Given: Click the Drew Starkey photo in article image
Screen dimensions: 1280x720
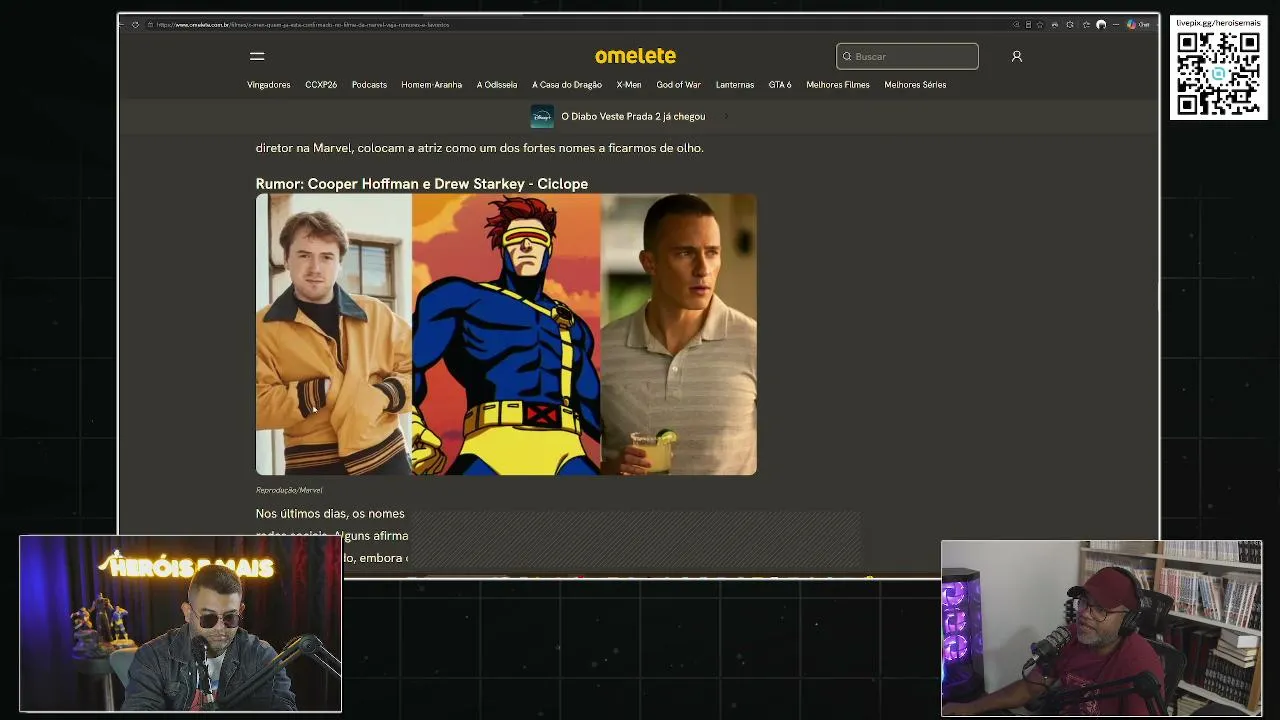Looking at the screenshot, I should click(x=679, y=334).
